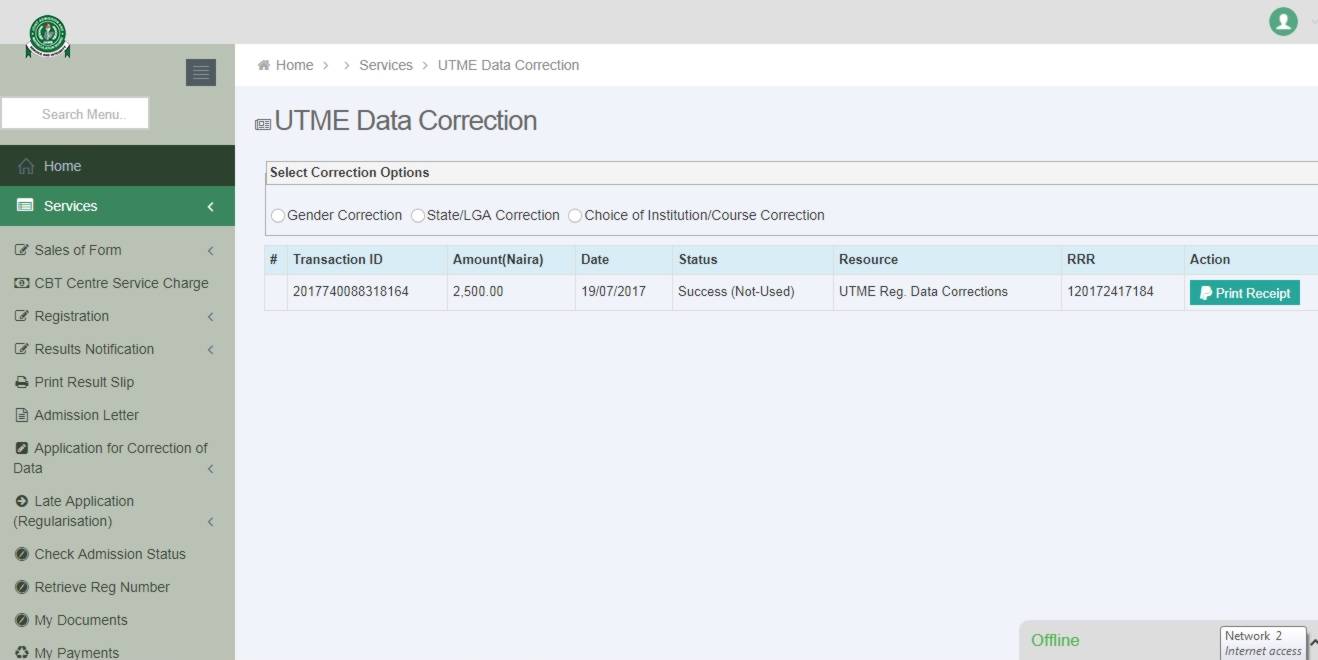Click the Print Receipt button

[1244, 293]
